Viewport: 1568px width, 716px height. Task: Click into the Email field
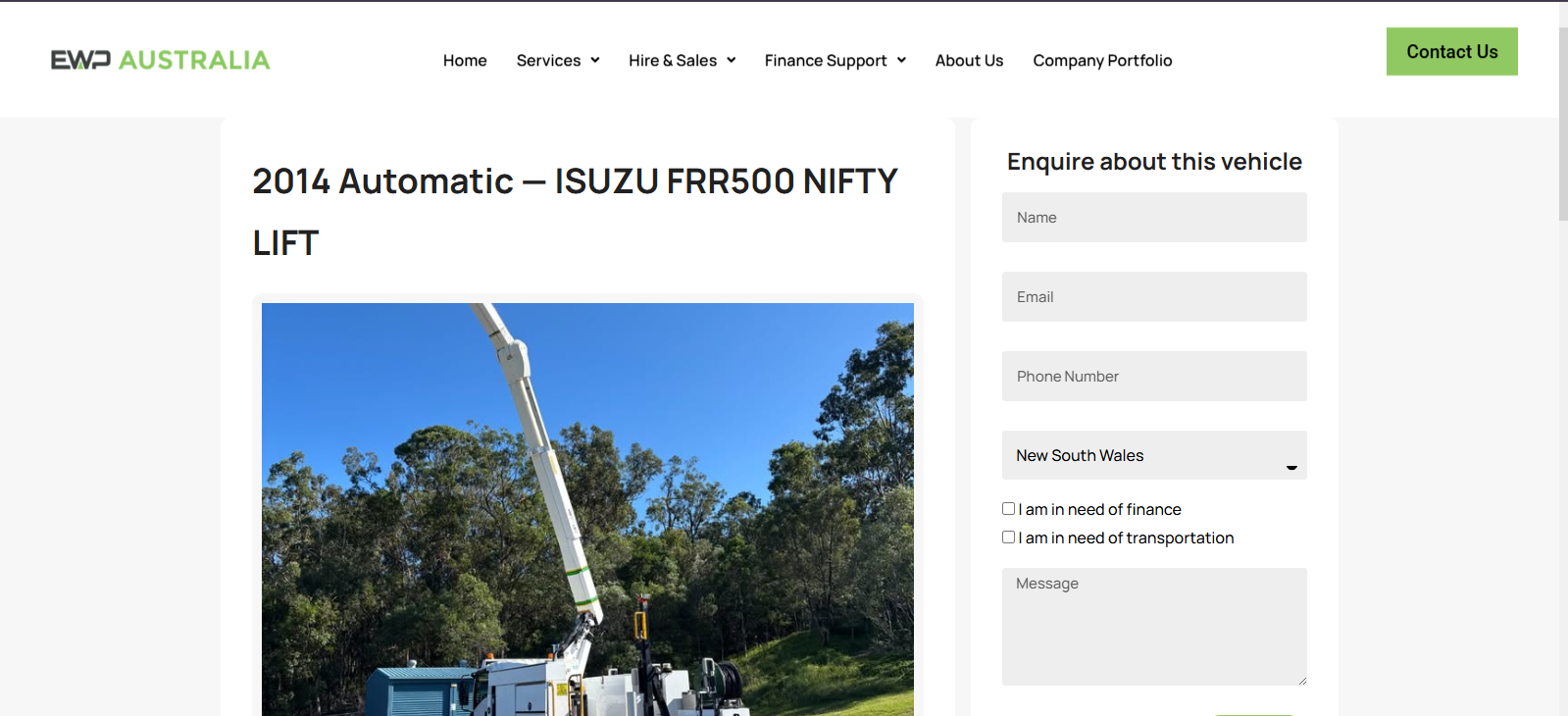pyautogui.click(x=1154, y=297)
